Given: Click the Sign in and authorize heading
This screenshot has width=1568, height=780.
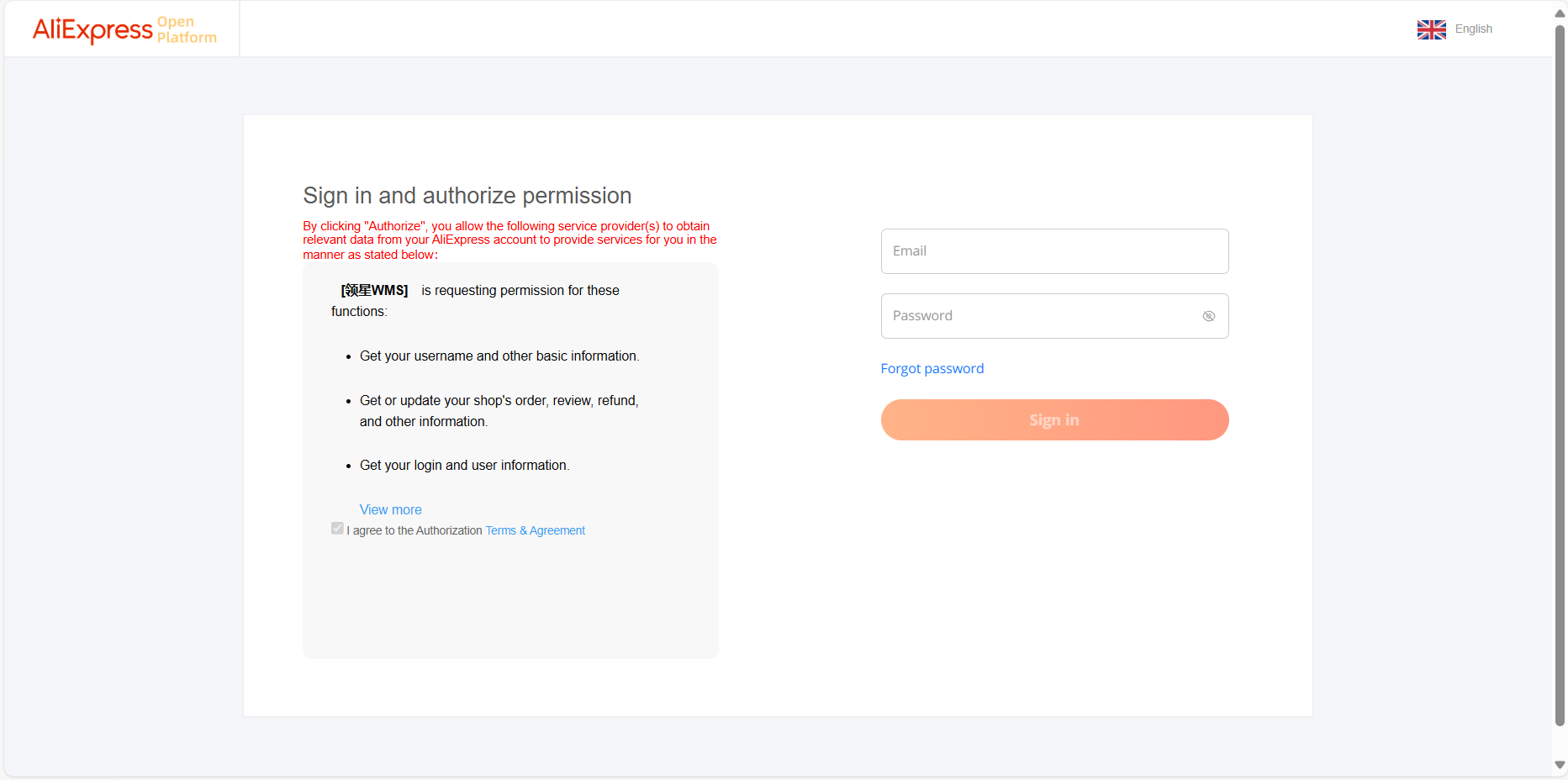Looking at the screenshot, I should pyautogui.click(x=467, y=195).
